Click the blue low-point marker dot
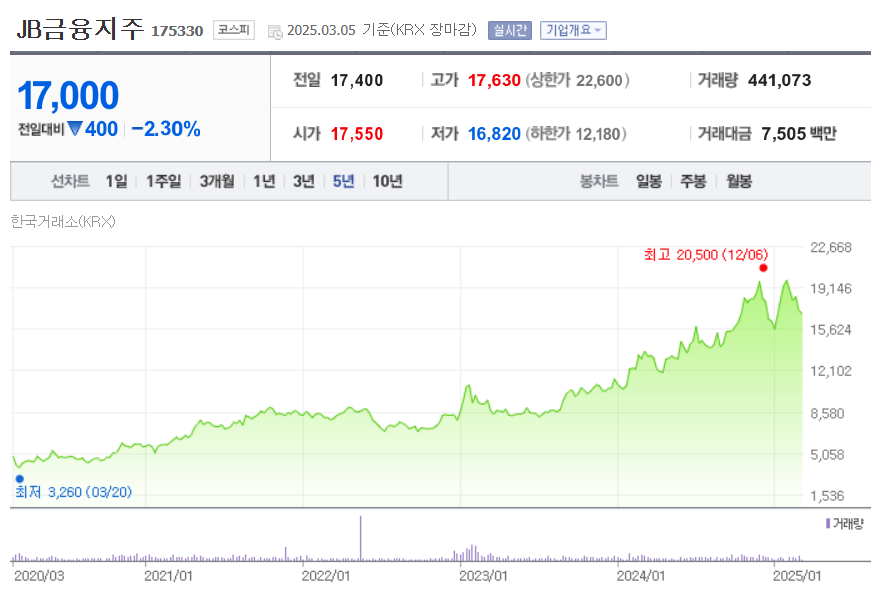871x594 pixels. pyautogui.click(x=20, y=478)
